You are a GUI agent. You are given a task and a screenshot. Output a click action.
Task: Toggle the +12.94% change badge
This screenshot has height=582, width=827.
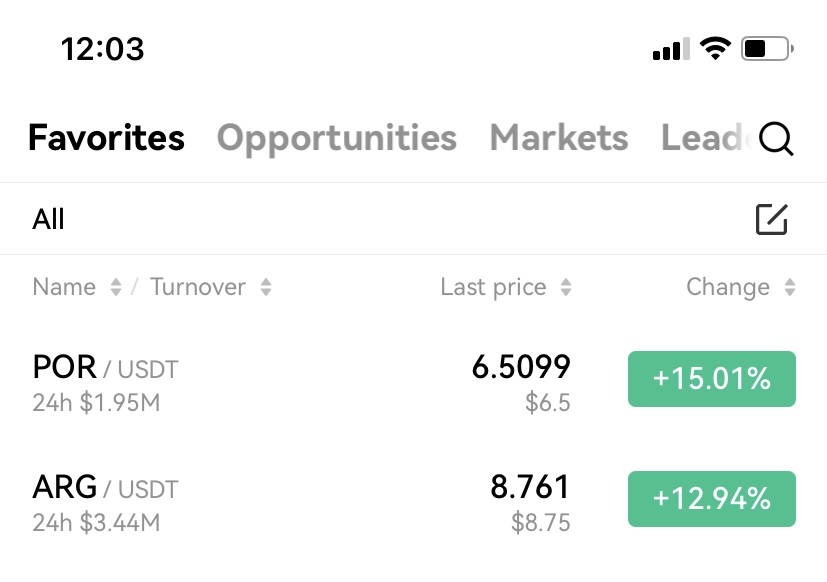click(711, 499)
